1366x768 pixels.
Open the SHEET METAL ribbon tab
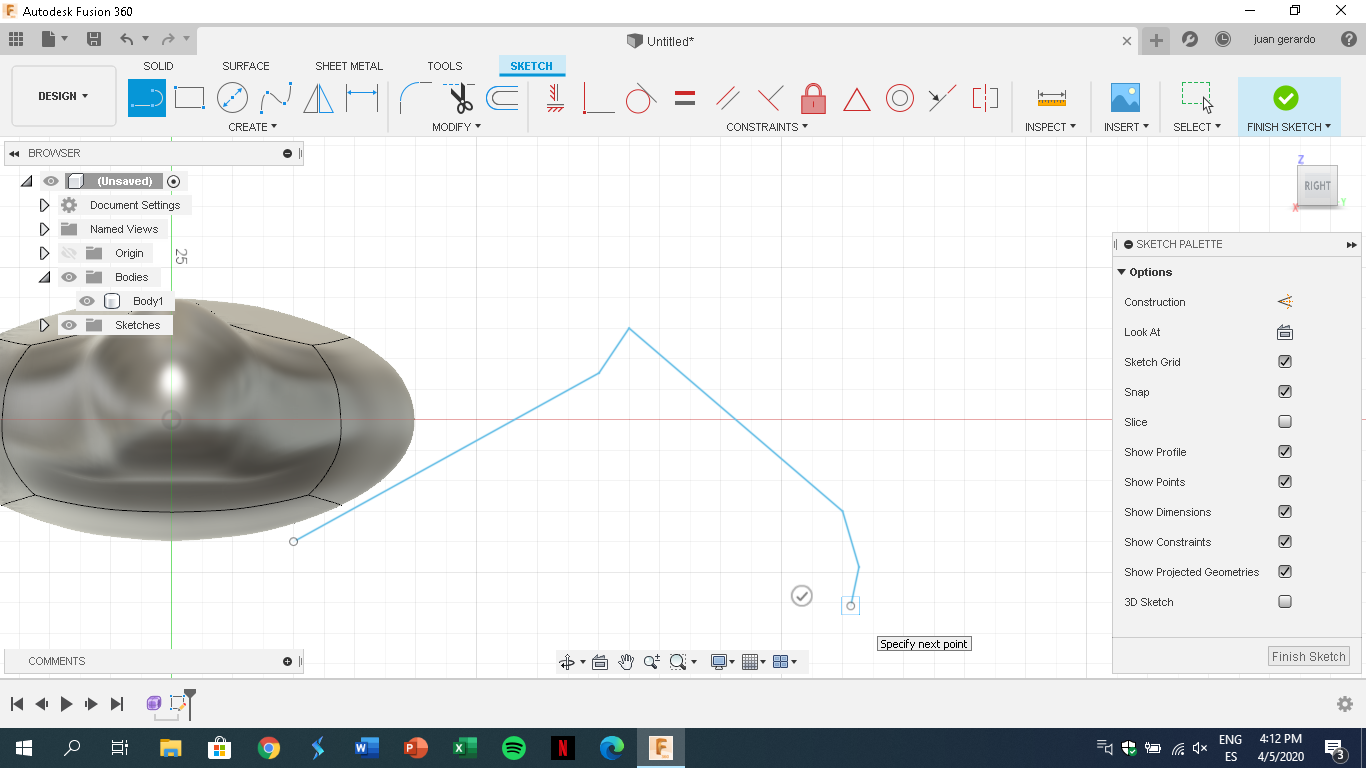[348, 66]
